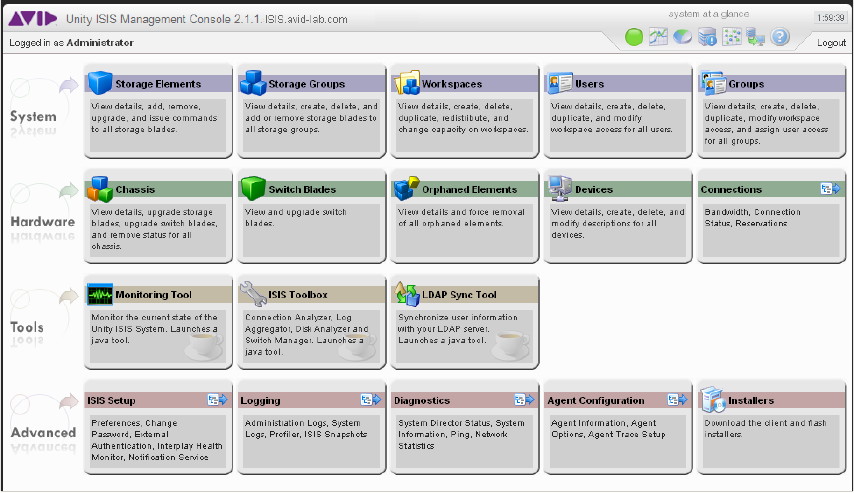Viewport: 854px width, 493px height.
Task: Click the System section arrow icon
Action: tap(69, 85)
